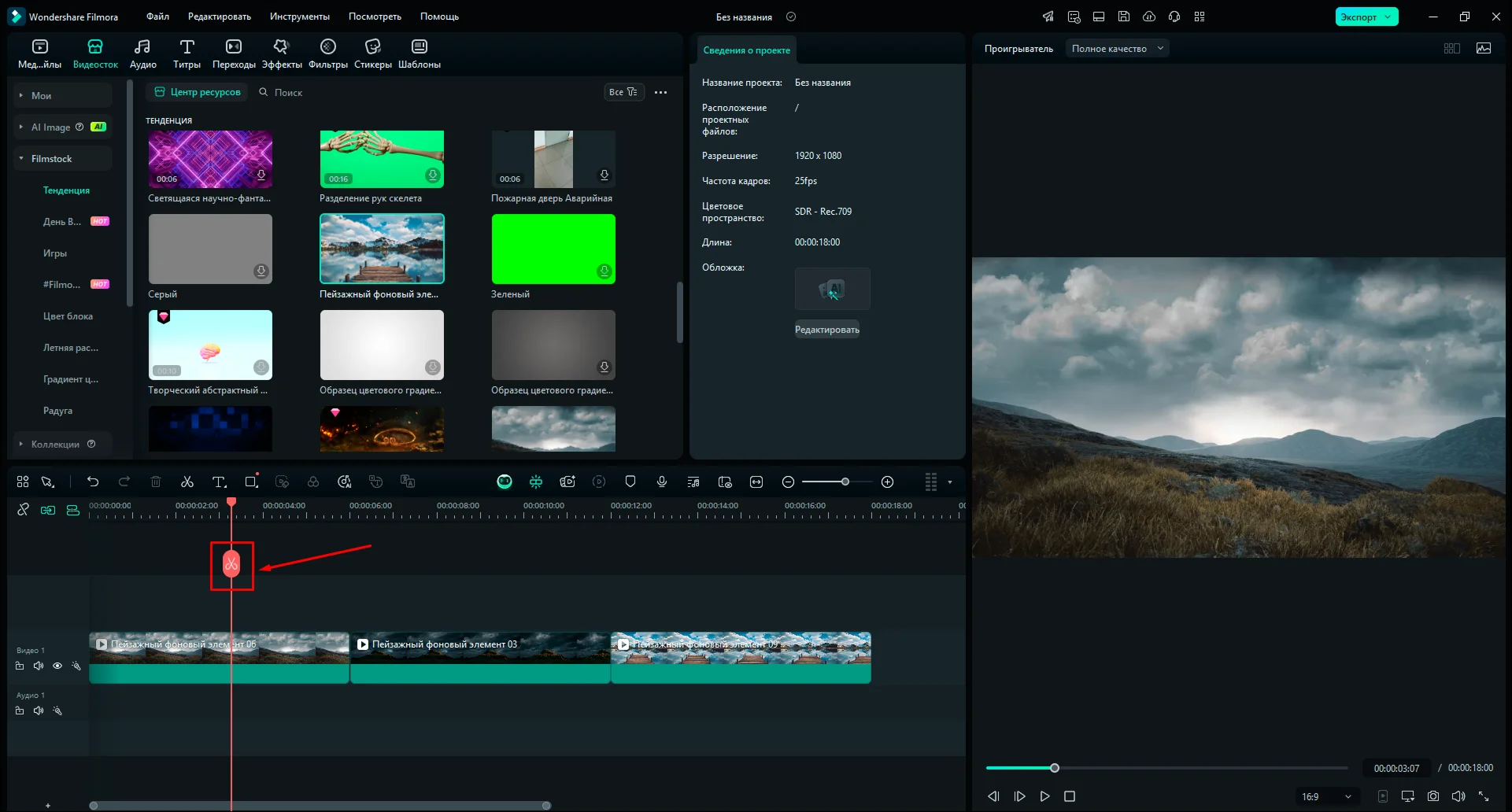Click the Редактировать cover button
The width and height of the screenshot is (1512, 812).
click(x=826, y=330)
